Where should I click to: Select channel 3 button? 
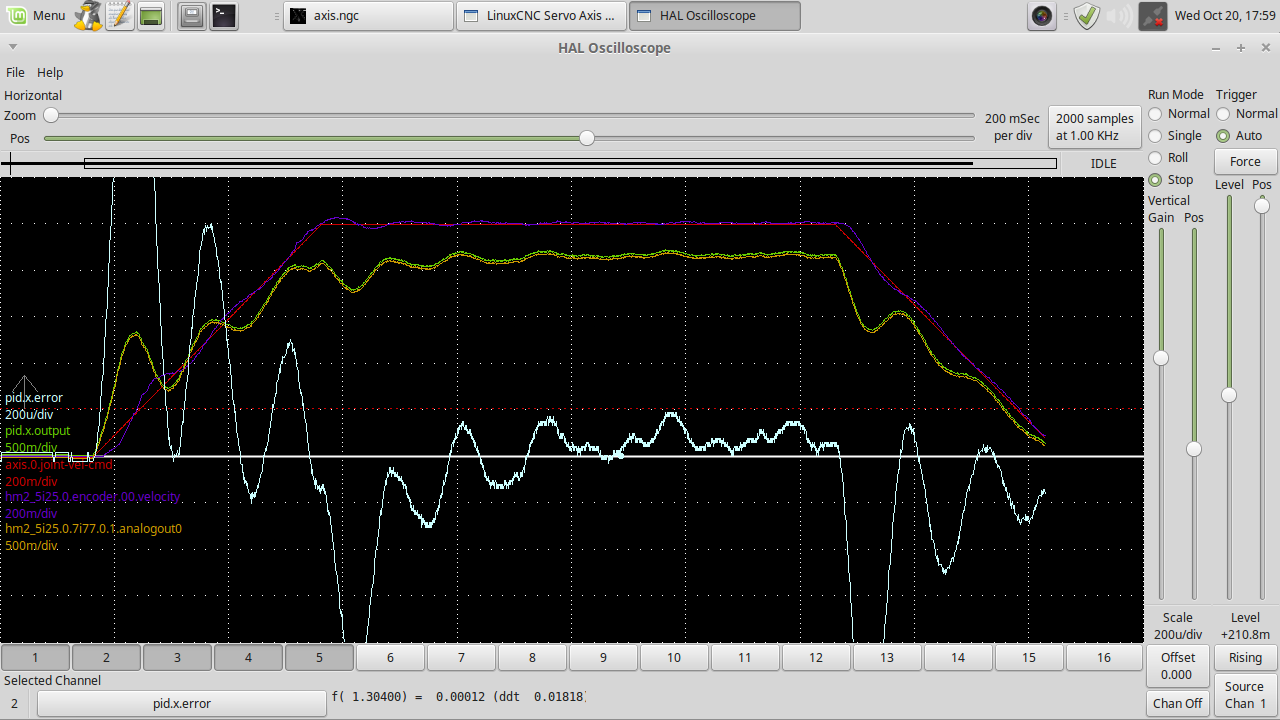click(x=177, y=657)
